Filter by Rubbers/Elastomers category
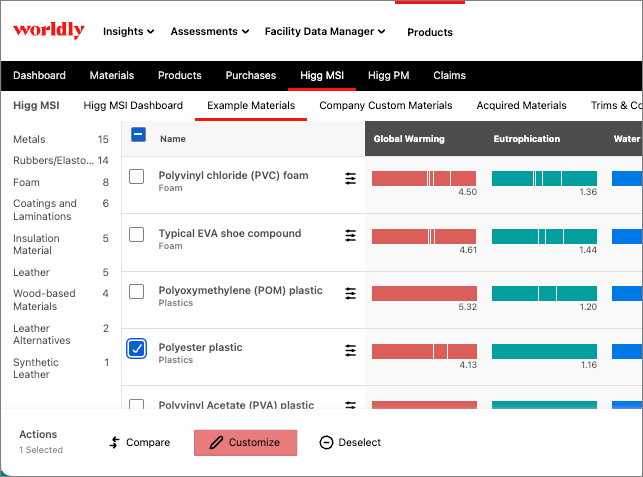643x477 pixels. click(61, 160)
